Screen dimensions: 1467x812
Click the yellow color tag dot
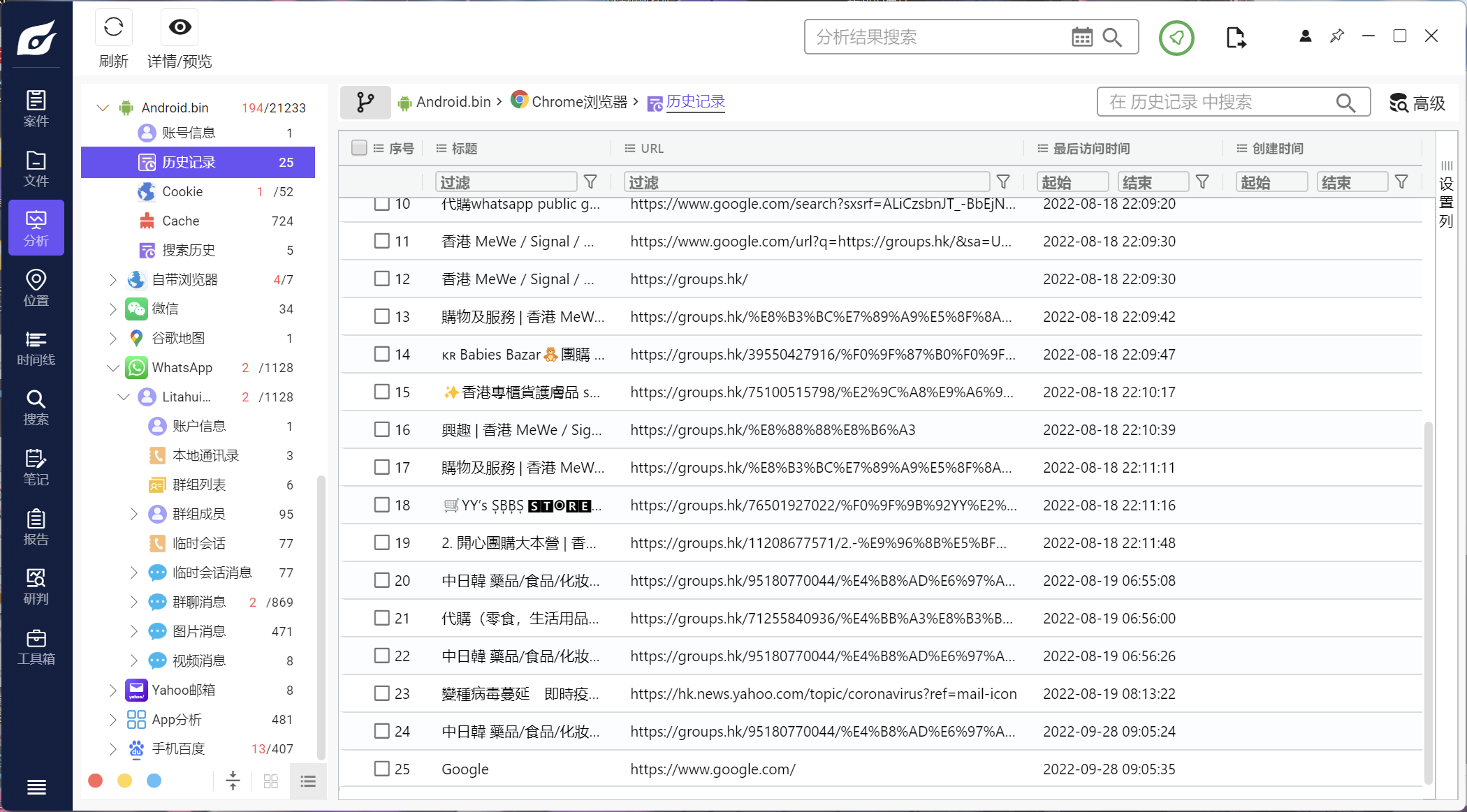[x=125, y=781]
